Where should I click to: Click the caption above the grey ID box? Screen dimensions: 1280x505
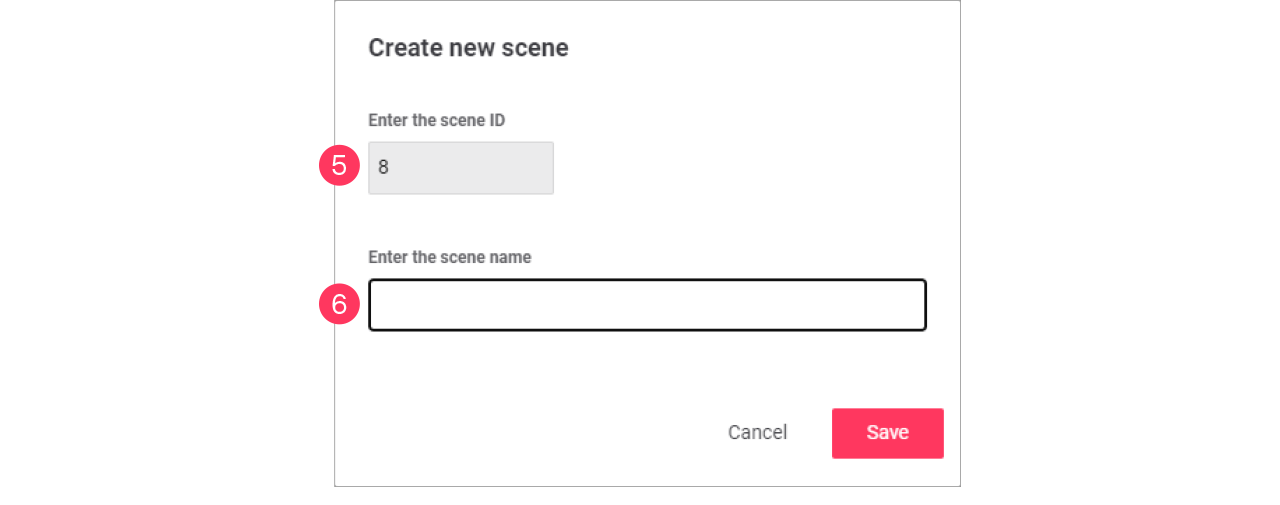coord(436,120)
